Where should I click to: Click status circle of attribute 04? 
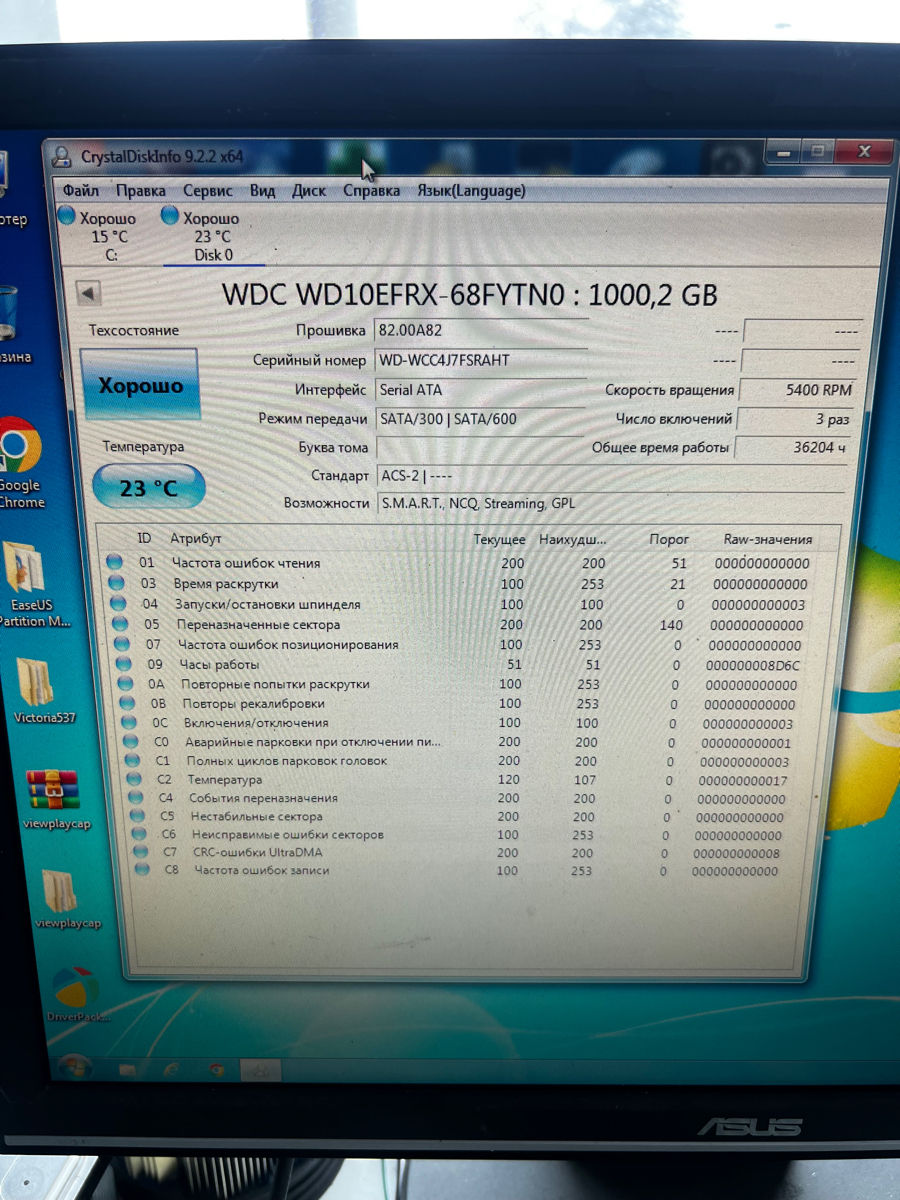click(119, 604)
